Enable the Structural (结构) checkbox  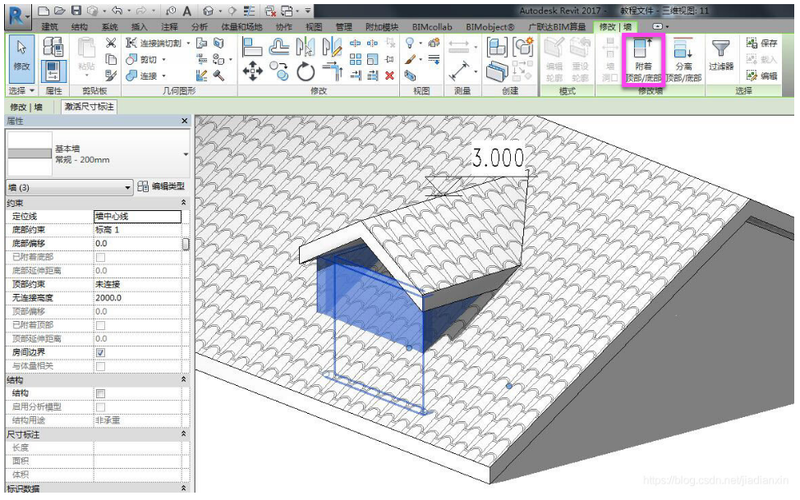point(100,393)
